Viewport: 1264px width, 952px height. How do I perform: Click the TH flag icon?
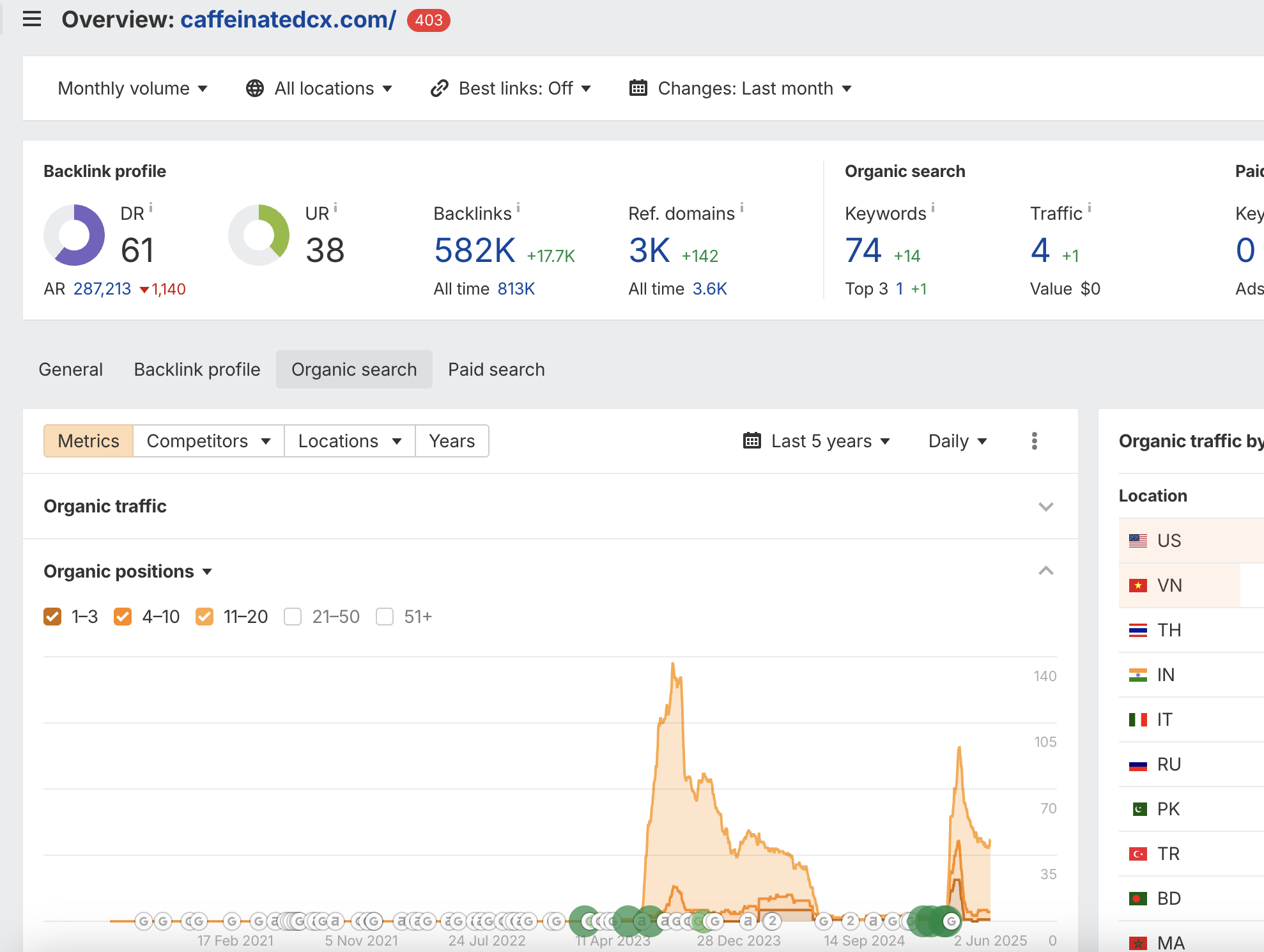point(1138,630)
